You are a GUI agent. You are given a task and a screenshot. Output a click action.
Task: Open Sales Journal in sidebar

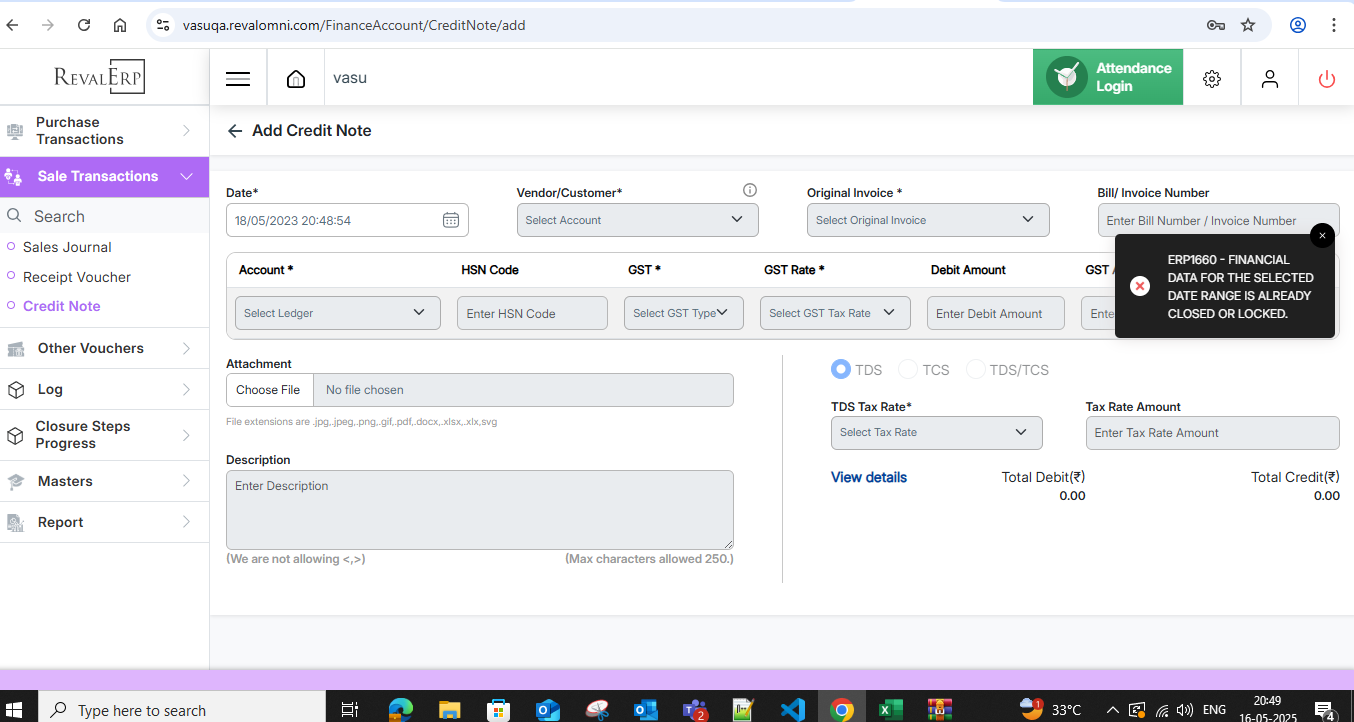tap(67, 247)
